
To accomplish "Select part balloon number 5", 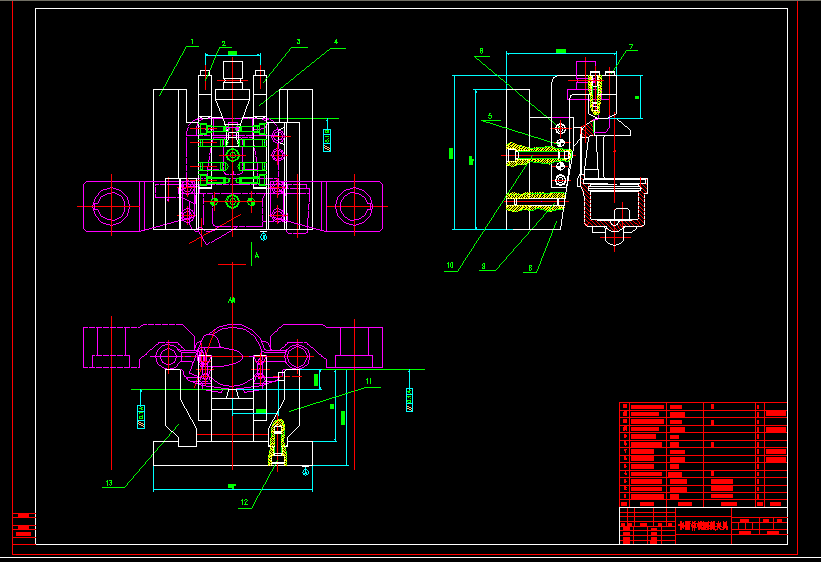I will [x=490, y=116].
